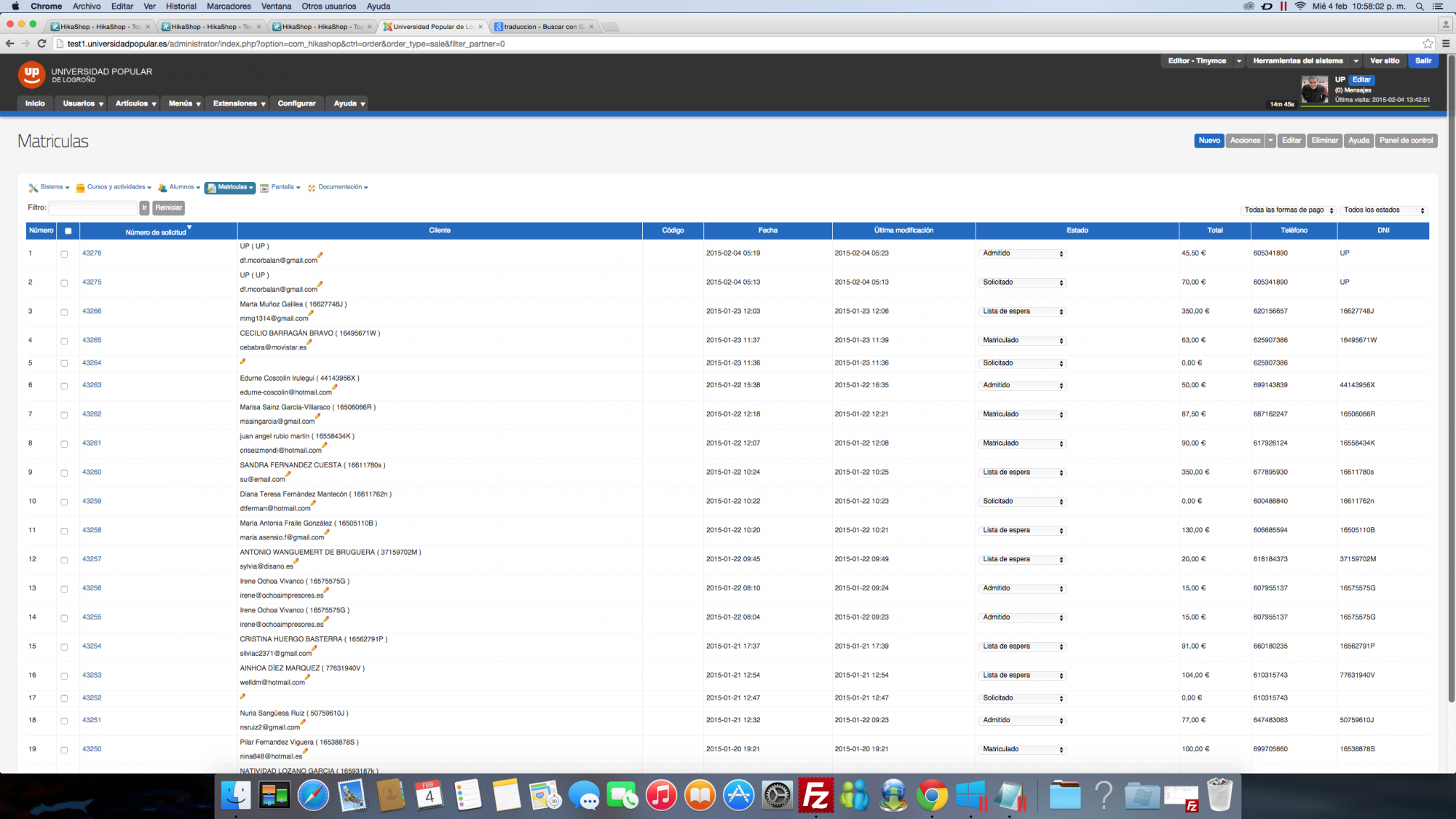Expand Todos los estados filter dropdown

1383,210
